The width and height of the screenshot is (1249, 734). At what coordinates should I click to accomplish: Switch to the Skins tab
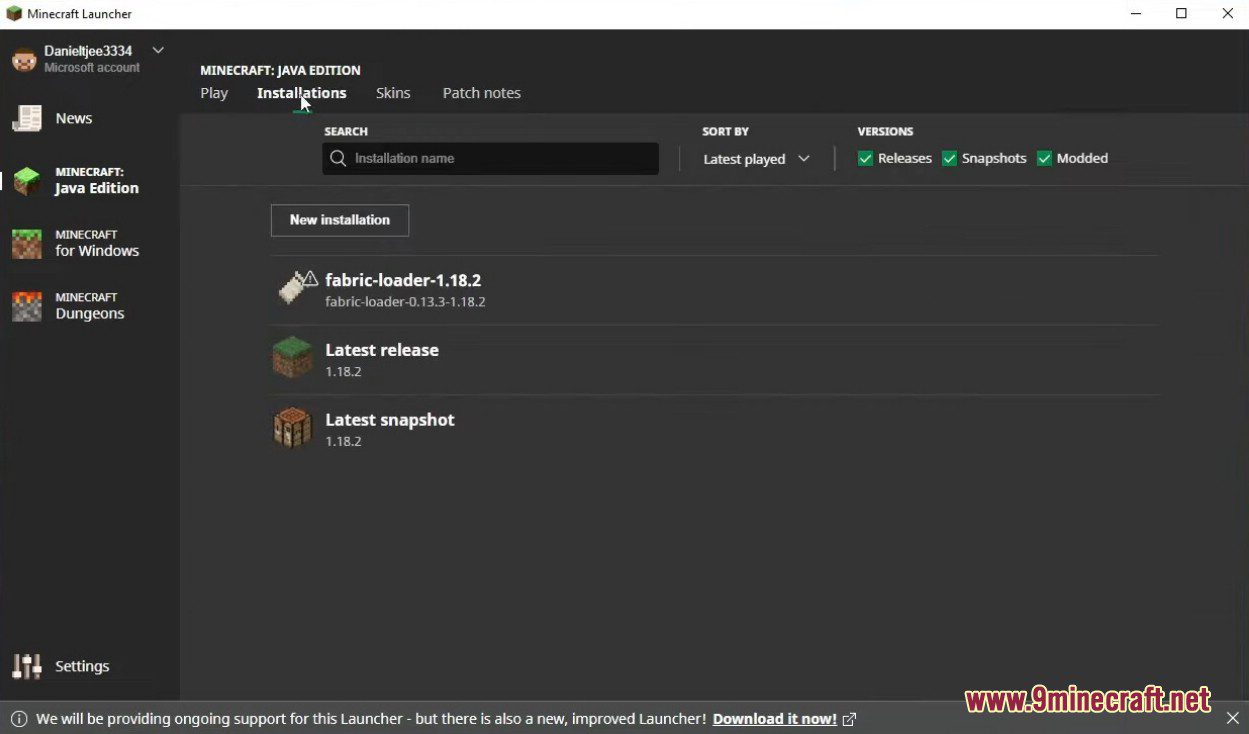click(393, 93)
